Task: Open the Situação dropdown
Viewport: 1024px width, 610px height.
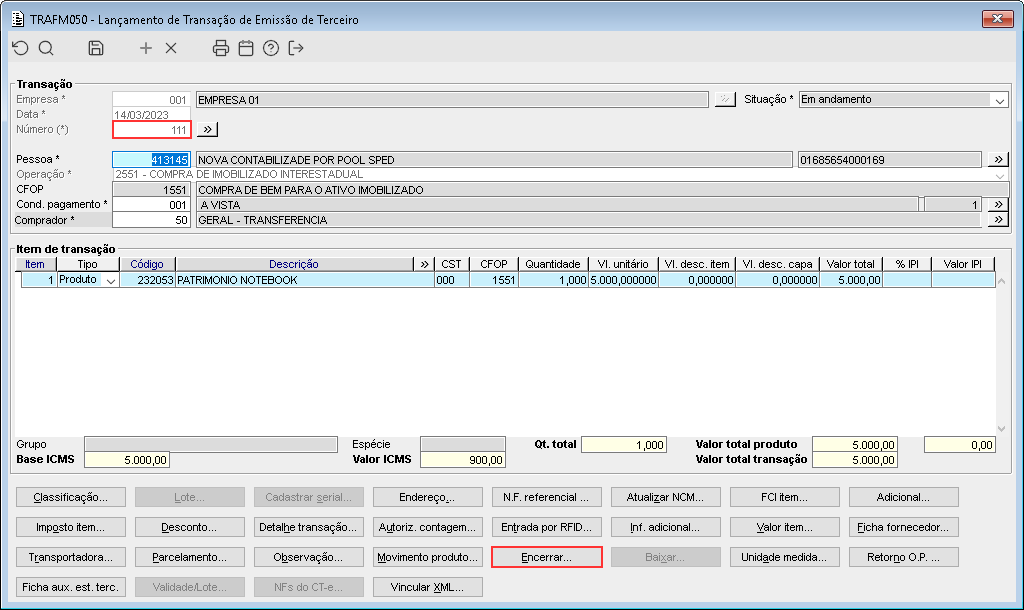Action: click(x=999, y=100)
